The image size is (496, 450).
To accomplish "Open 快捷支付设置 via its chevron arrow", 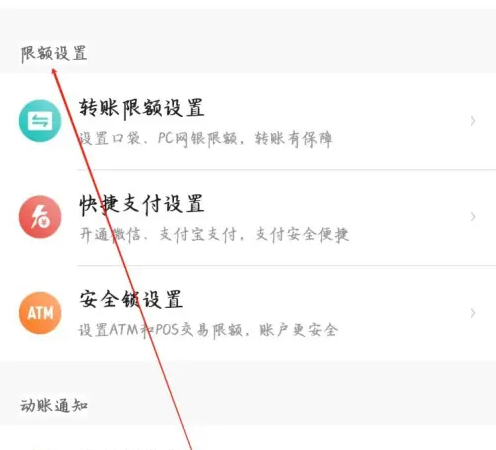I will tap(473, 217).
